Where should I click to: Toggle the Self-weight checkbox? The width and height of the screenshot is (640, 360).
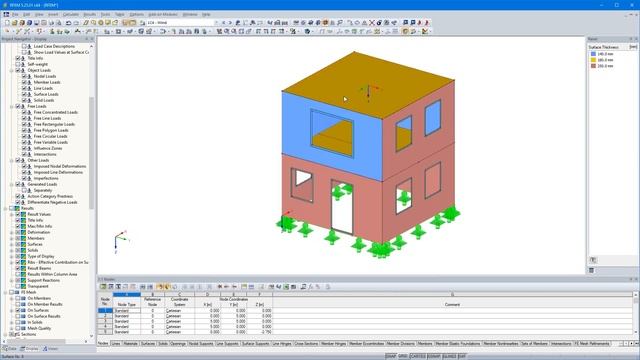click(18, 64)
